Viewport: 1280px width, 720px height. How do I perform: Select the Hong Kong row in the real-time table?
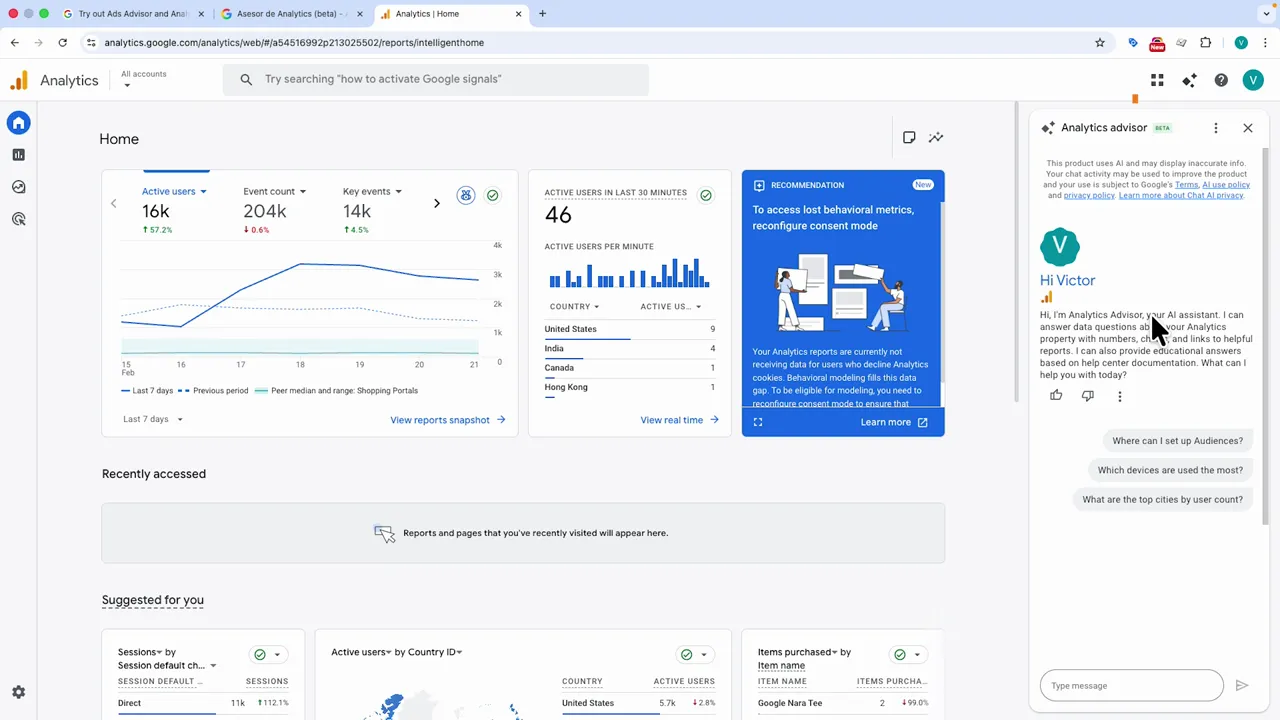pyautogui.click(x=630, y=387)
